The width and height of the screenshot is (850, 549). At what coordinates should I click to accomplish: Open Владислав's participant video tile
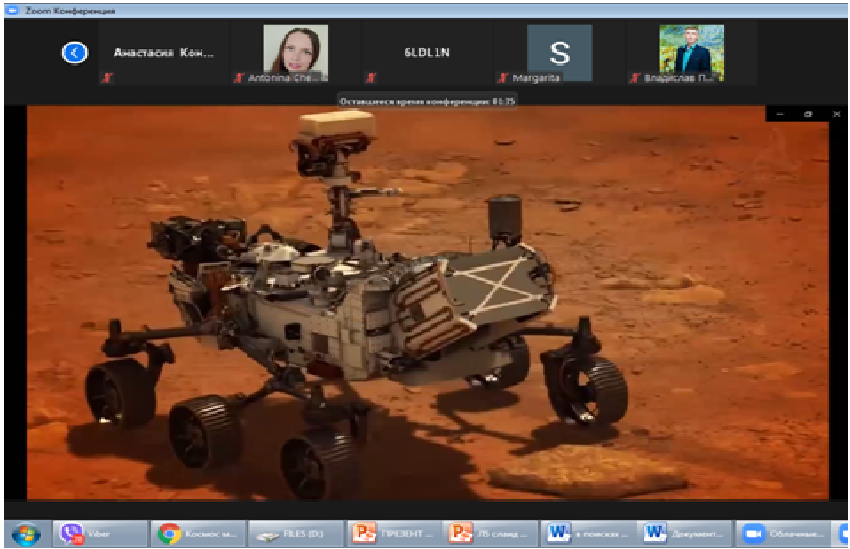691,49
